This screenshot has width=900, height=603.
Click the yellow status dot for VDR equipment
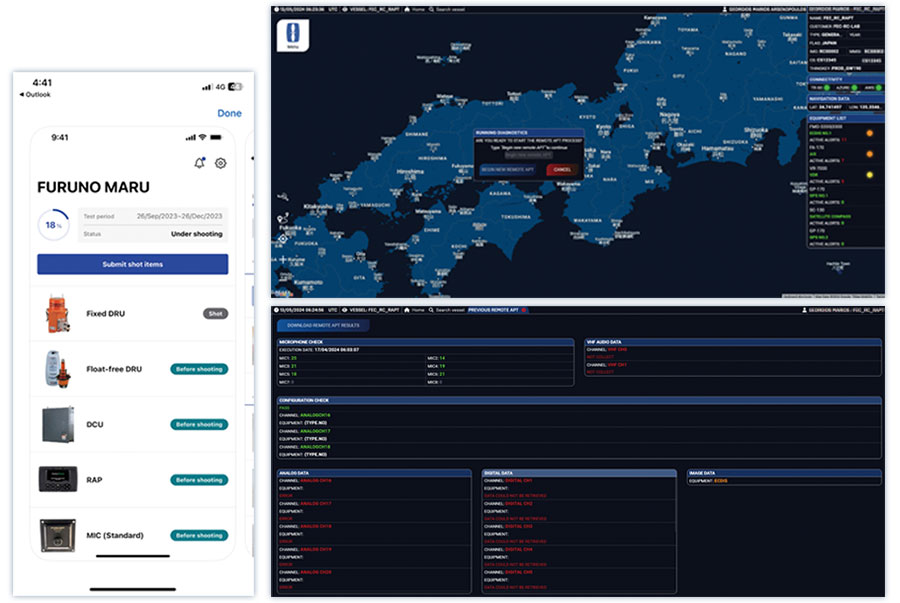[870, 175]
